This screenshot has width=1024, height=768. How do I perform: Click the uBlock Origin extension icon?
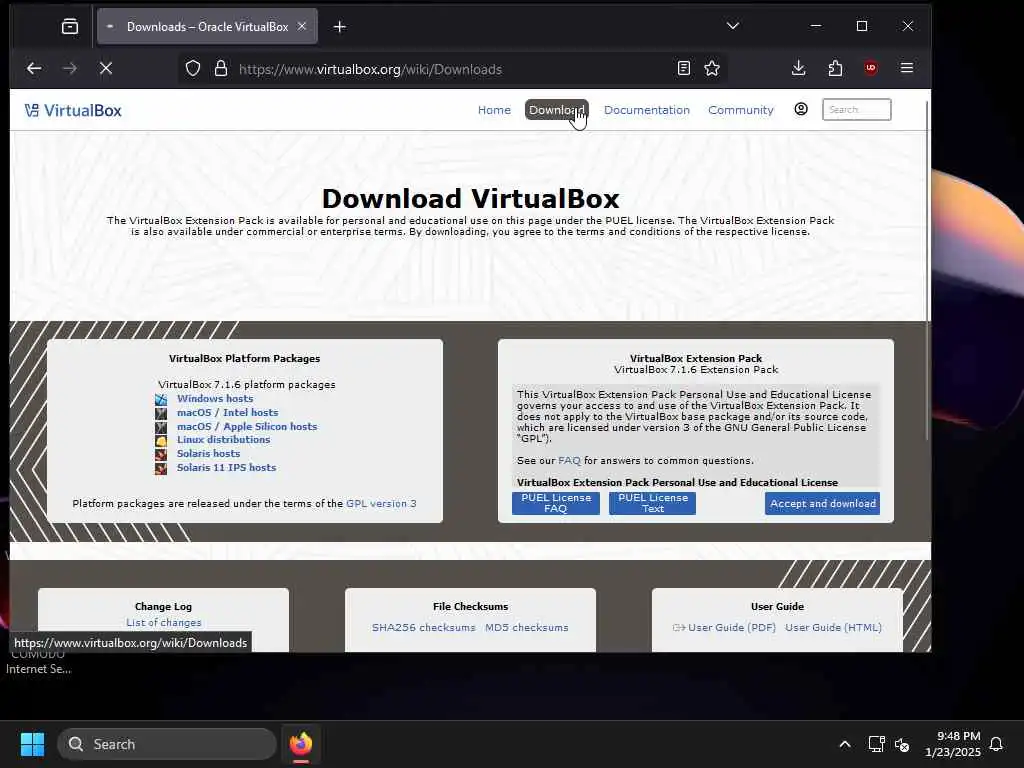pyautogui.click(x=871, y=69)
